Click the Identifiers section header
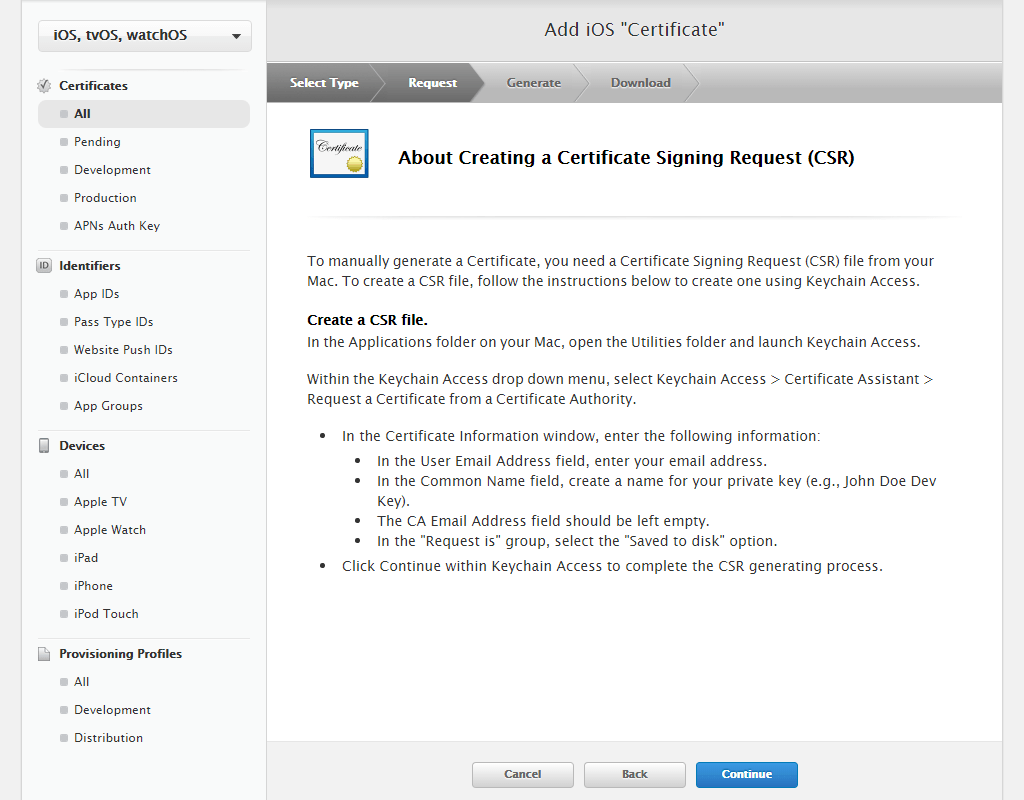This screenshot has width=1024, height=800. click(89, 266)
